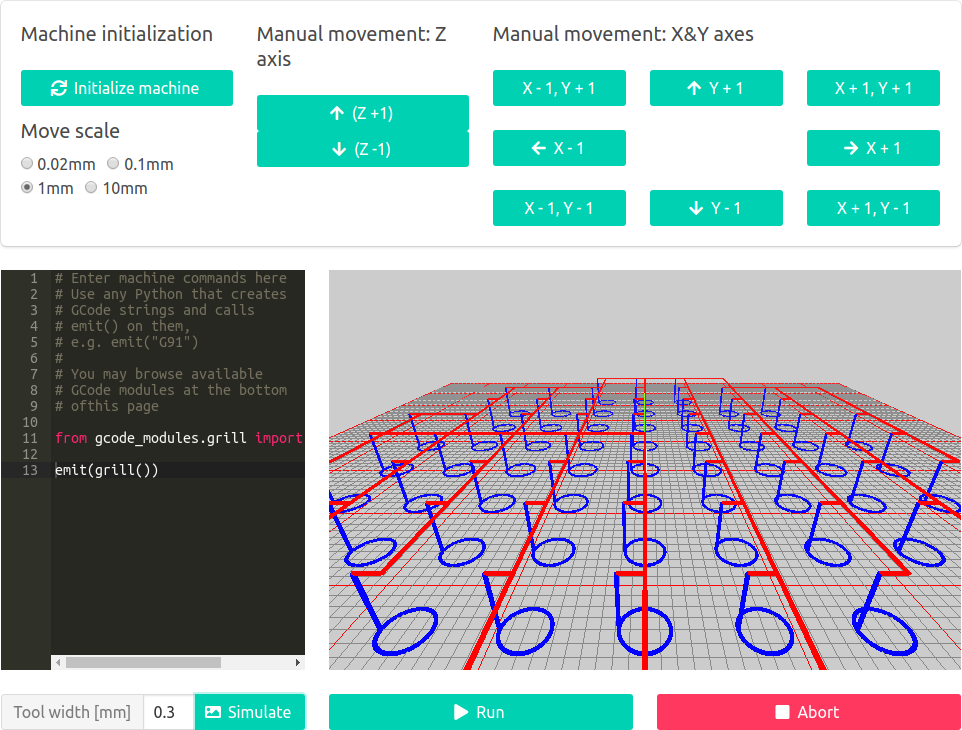Move Z axis down with Z -1
Screen dimensions: 962x730
[363, 149]
